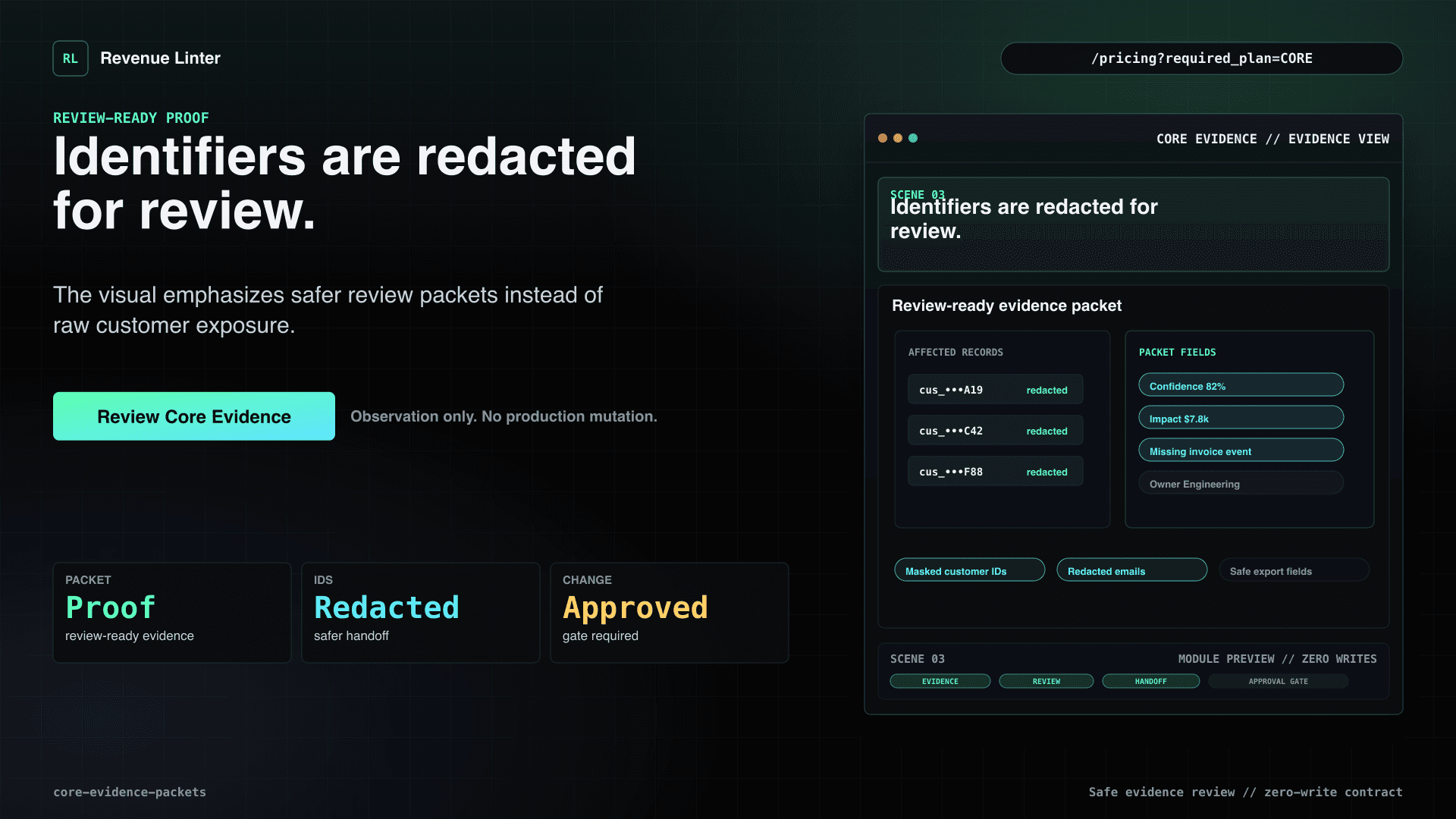
Task: Select the cus_•••C42 redacted record
Action: coord(995,431)
